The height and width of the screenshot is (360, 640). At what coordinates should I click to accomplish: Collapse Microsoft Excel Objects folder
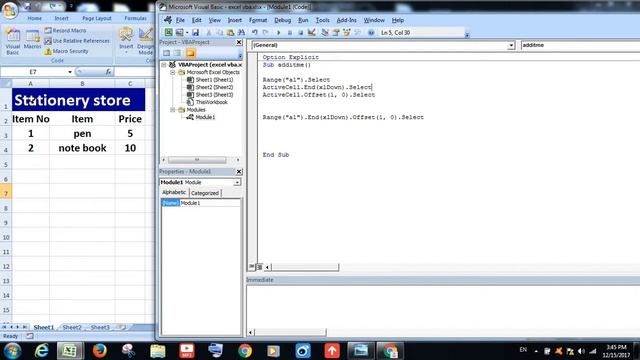[x=173, y=72]
